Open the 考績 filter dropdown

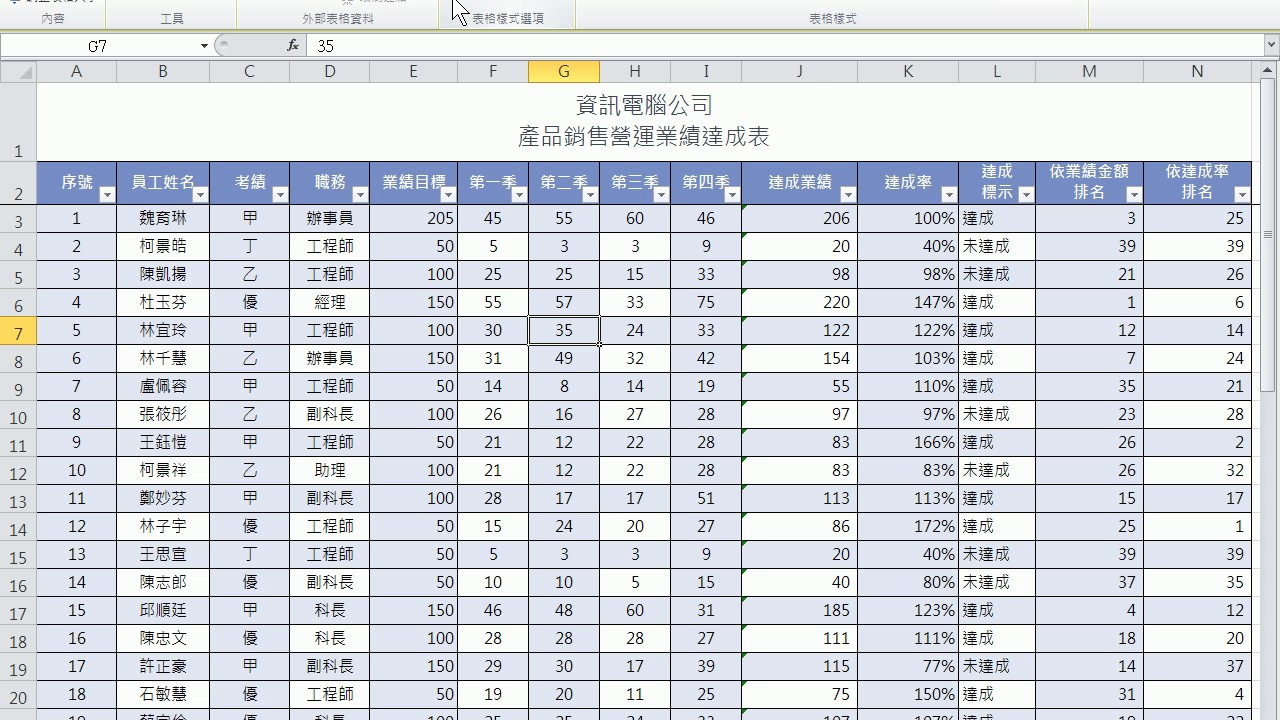pos(279,194)
